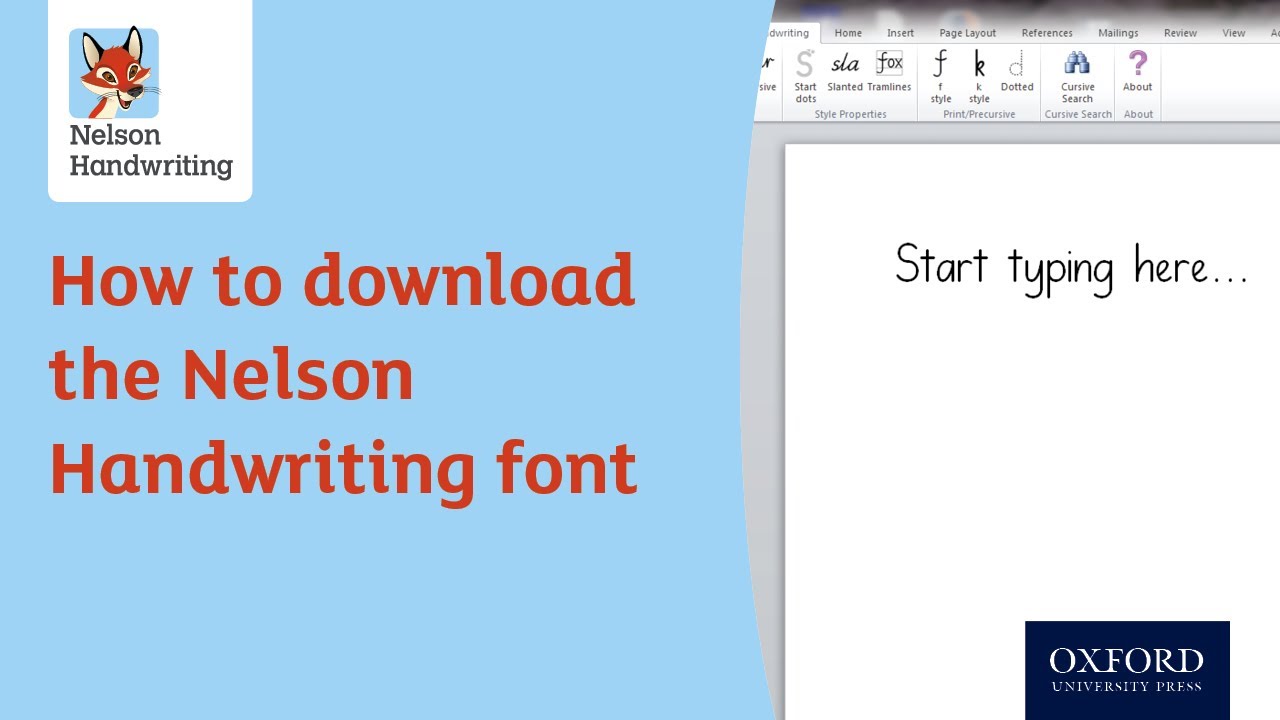1280x720 pixels.
Task: Open the References tab
Action: [x=1047, y=33]
